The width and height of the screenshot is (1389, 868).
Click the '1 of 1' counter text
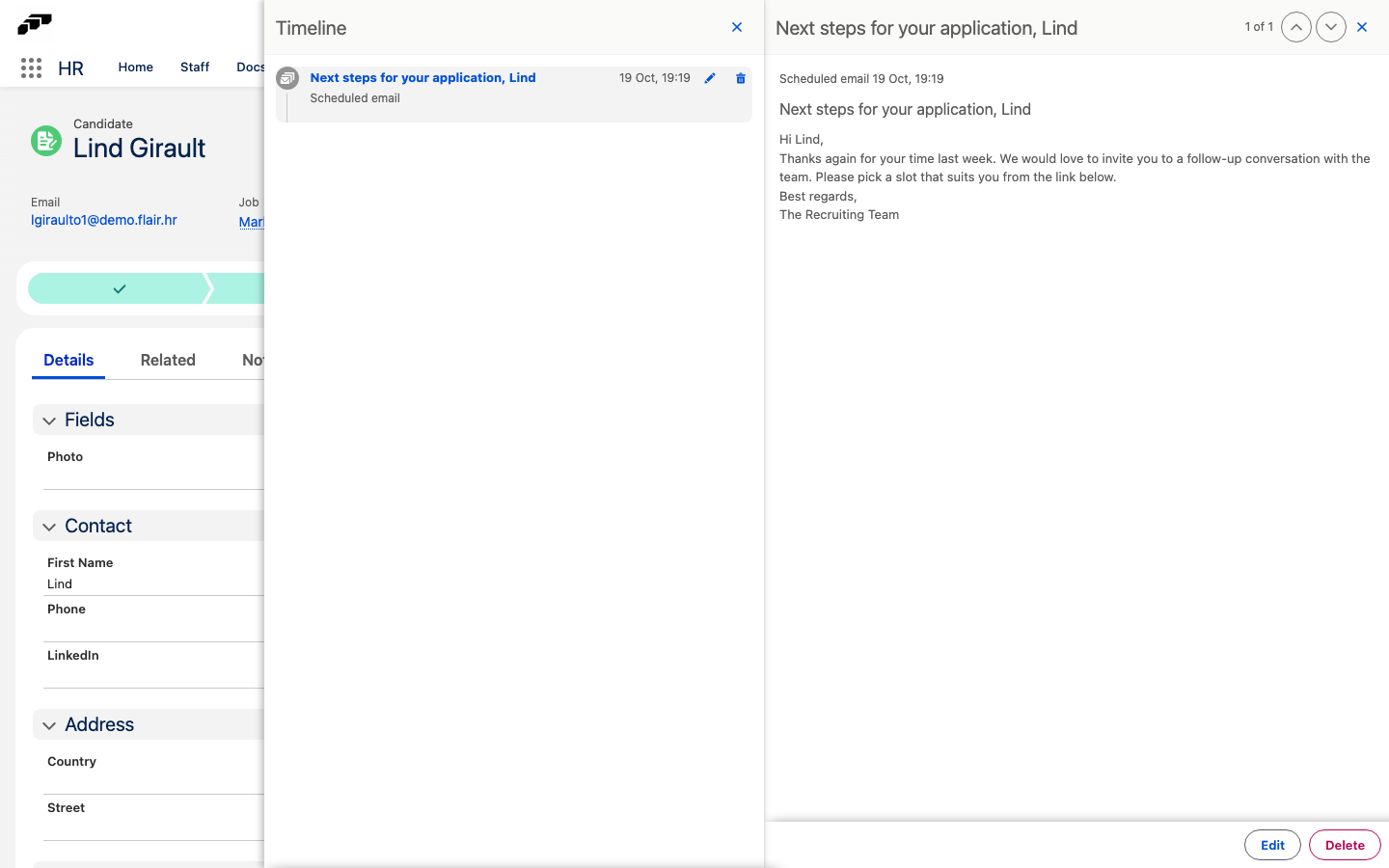[1259, 27]
